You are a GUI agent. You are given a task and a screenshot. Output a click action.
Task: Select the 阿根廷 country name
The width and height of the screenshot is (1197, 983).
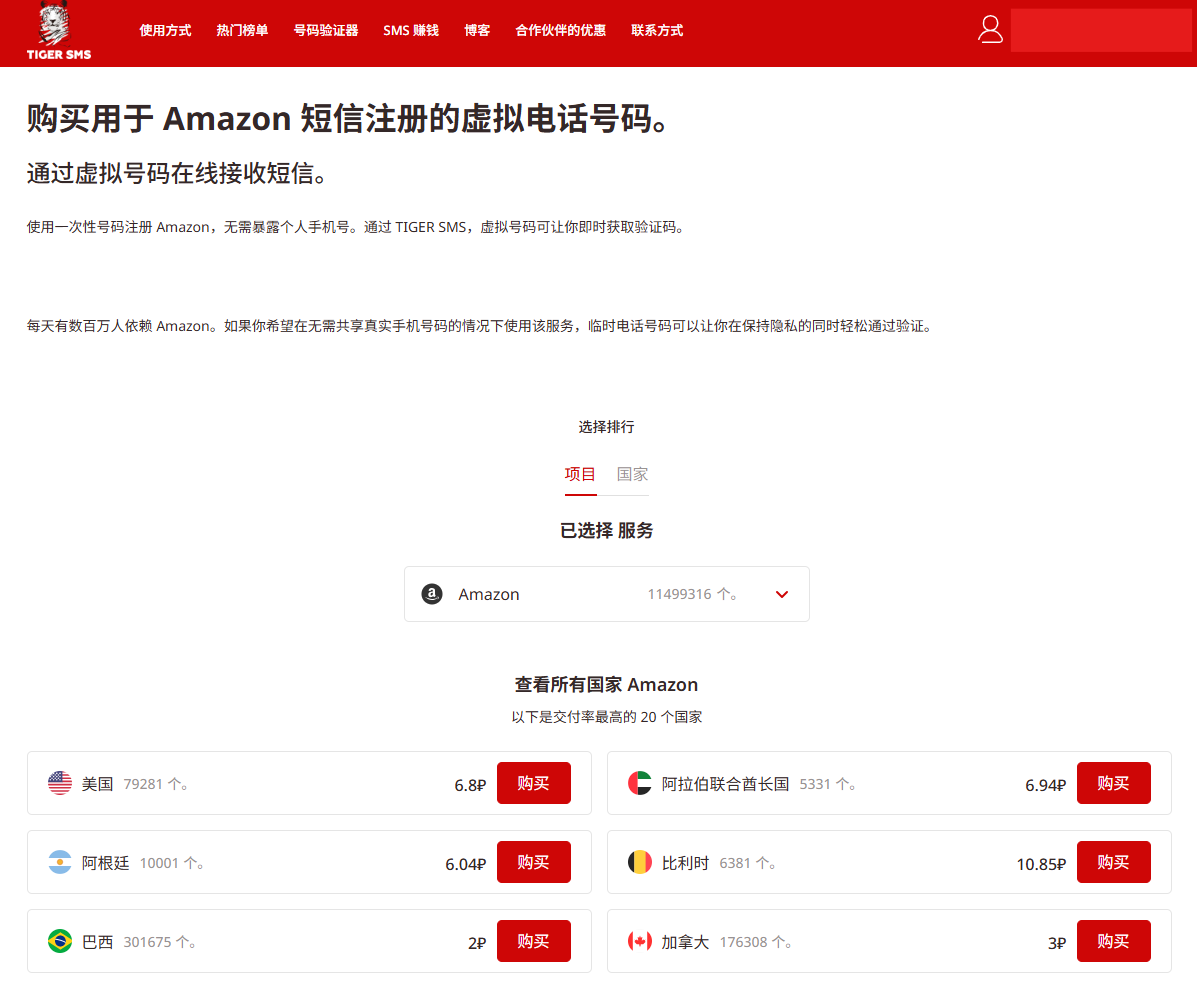[105, 863]
